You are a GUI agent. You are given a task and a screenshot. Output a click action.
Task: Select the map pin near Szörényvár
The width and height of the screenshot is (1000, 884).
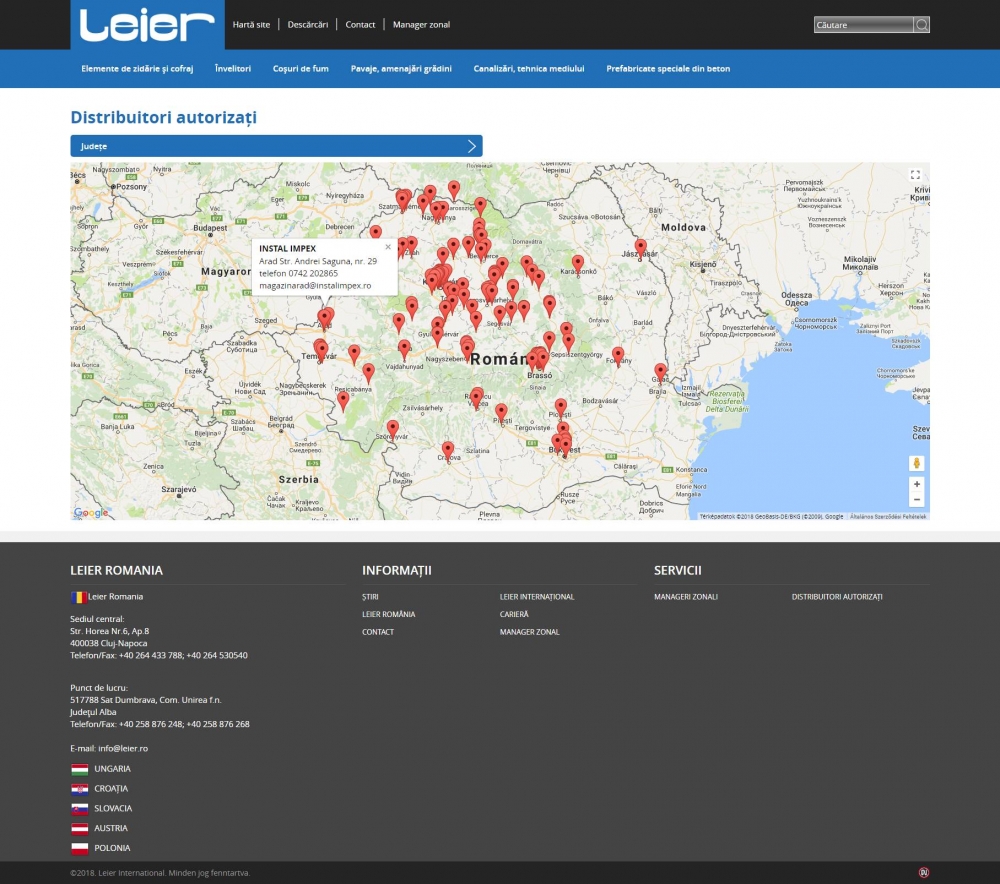pos(393,429)
